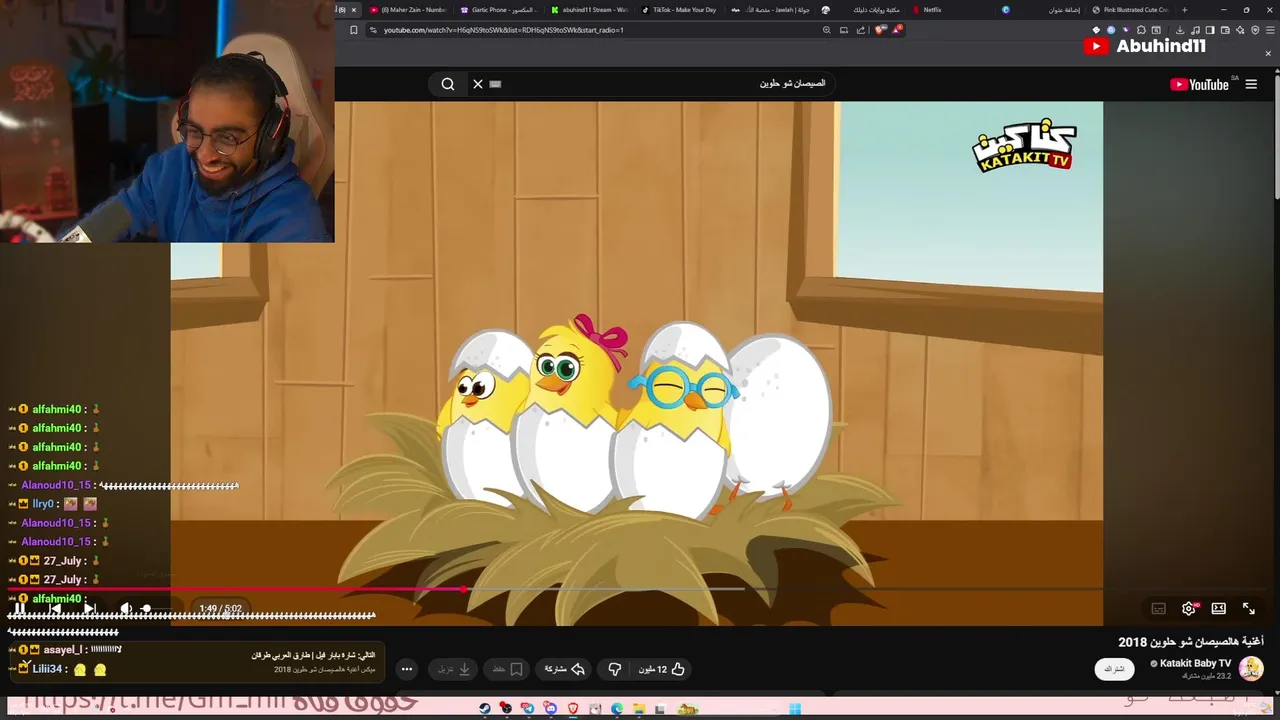Open the YouTube hamburger guide menu
The image size is (1280, 720).
[x=1251, y=84]
